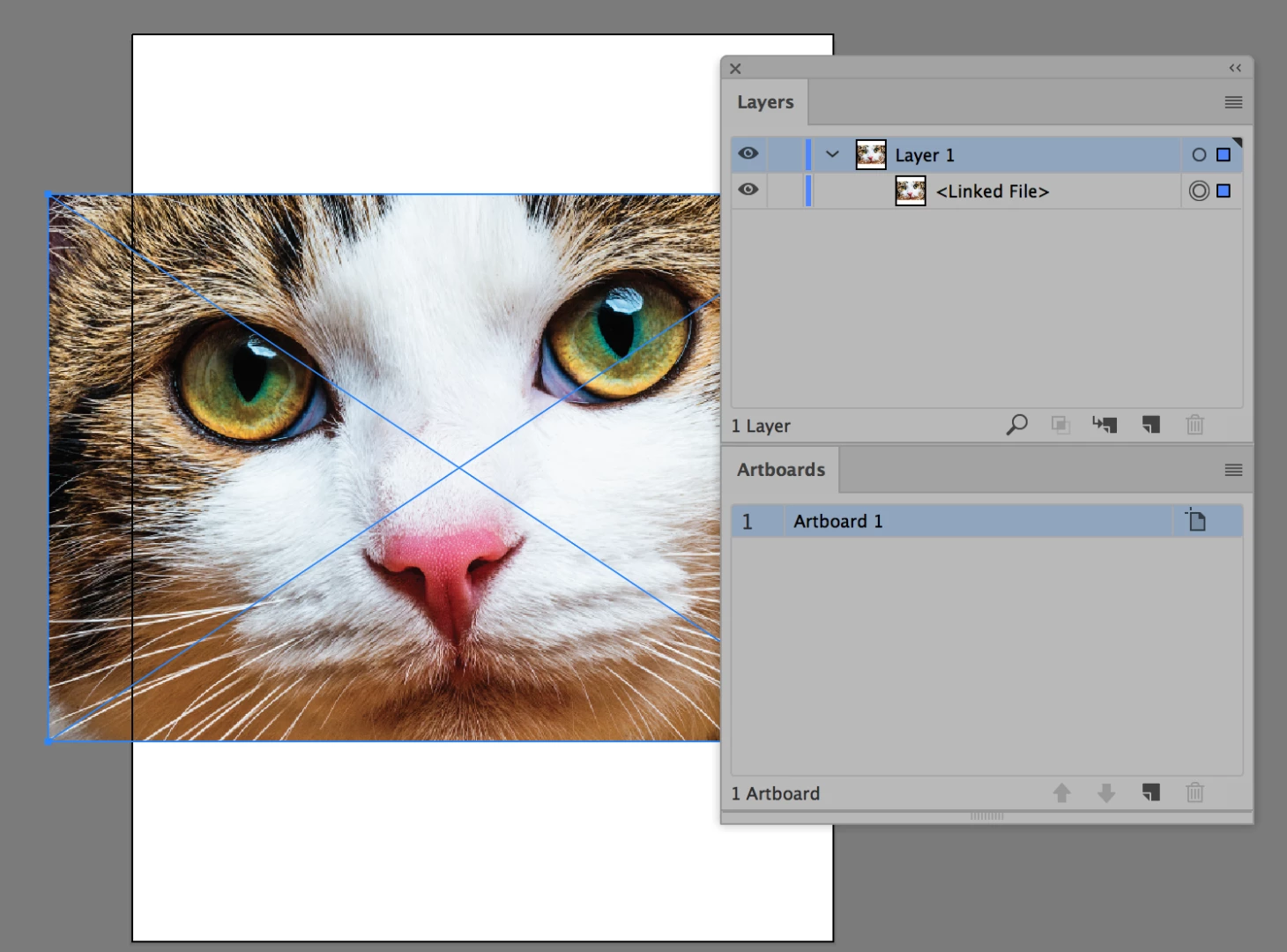This screenshot has height=952, width=1287.
Task: Collapse panel with double-arrow icon
Action: [1235, 68]
